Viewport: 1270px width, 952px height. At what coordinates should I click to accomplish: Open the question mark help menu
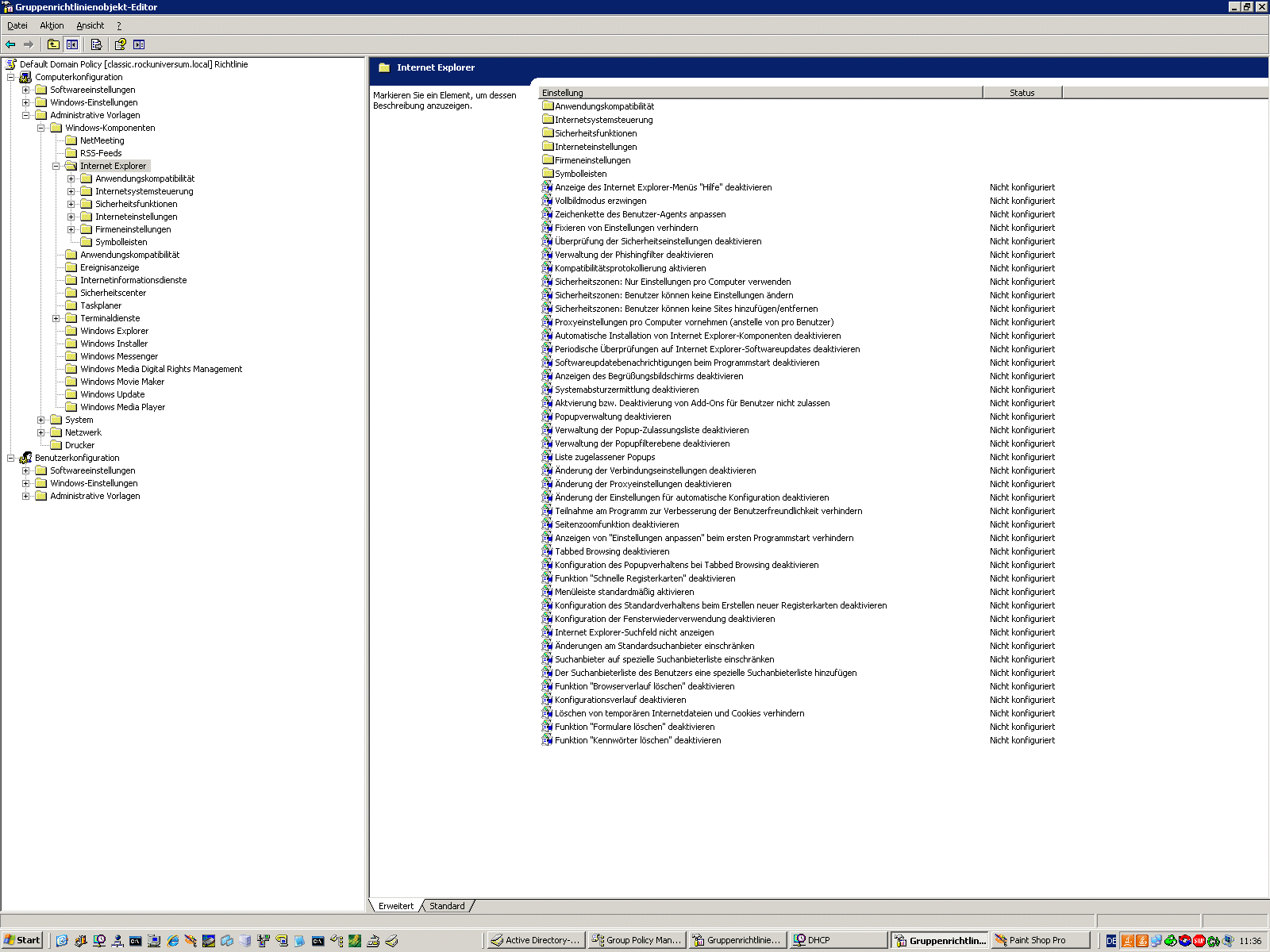coord(119,25)
